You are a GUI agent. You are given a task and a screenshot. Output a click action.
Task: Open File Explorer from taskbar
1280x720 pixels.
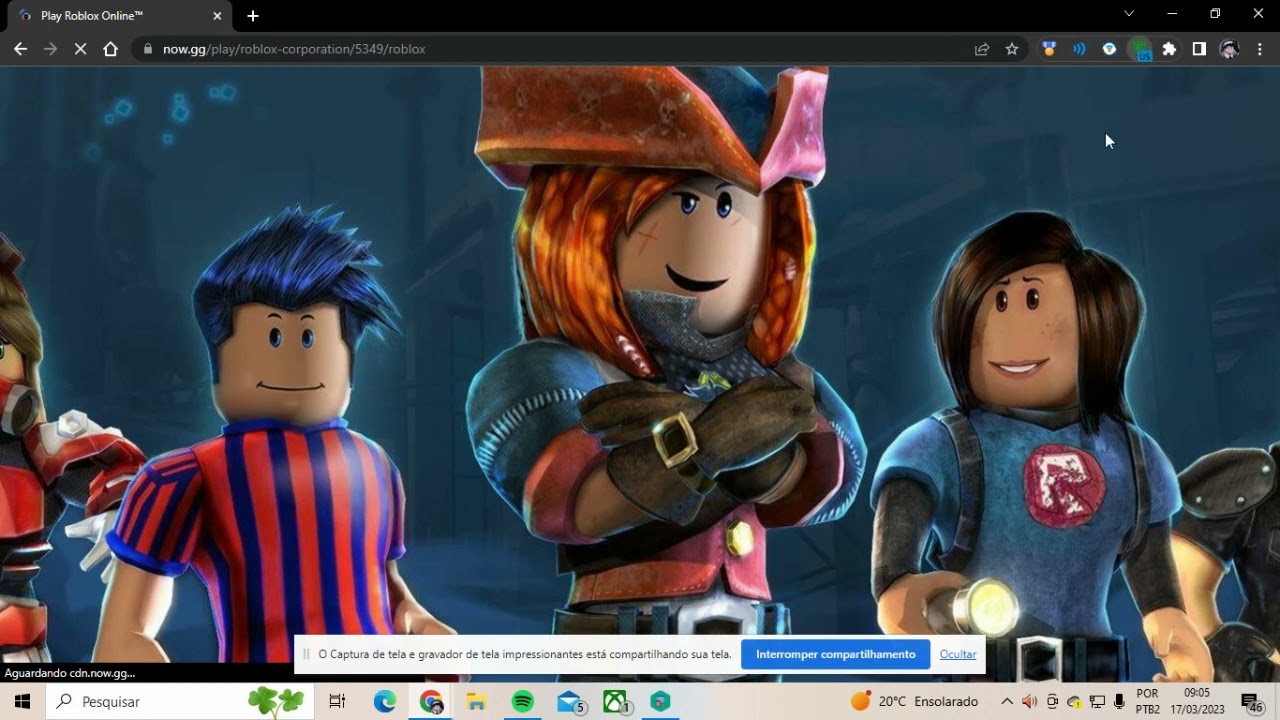[x=477, y=702]
